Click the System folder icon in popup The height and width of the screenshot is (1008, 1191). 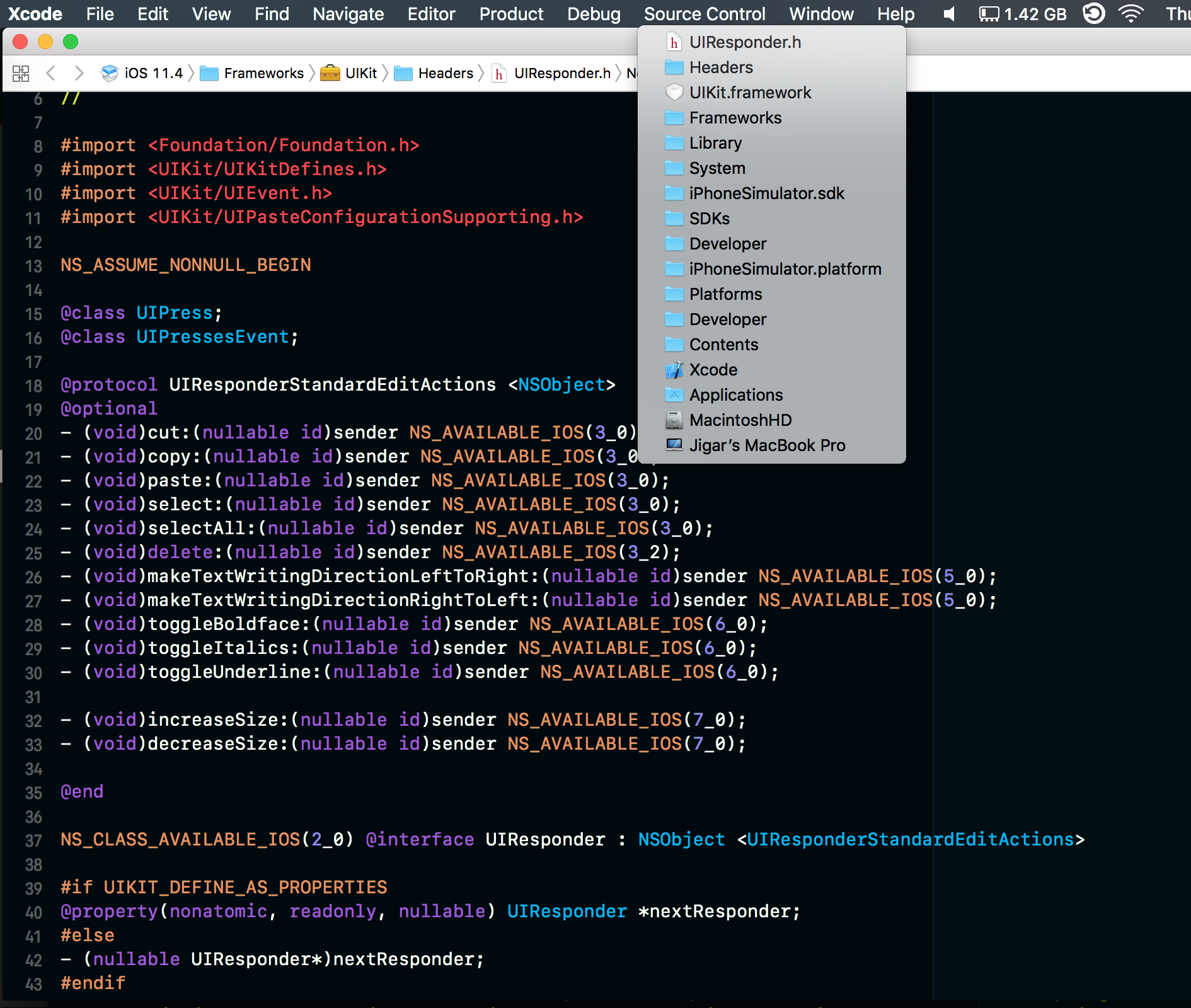674,168
